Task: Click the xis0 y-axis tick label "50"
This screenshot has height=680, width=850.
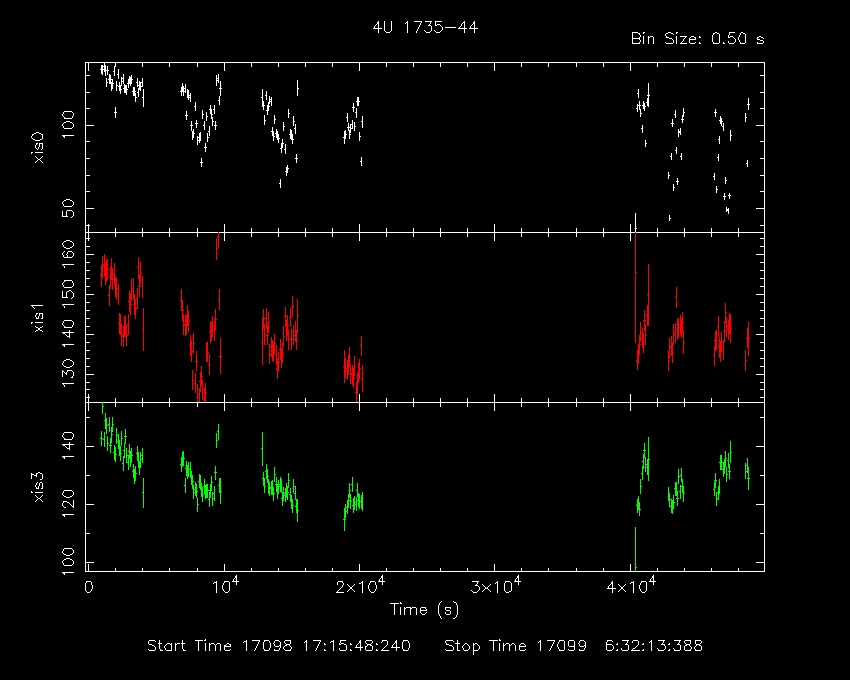Action: [68, 208]
